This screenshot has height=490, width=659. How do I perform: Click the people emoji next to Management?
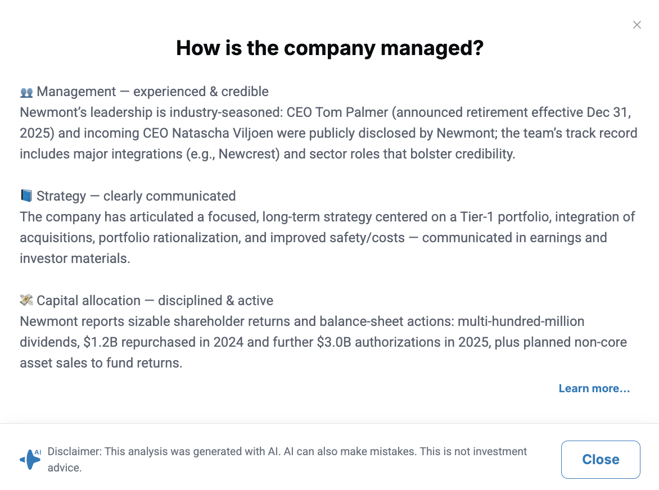tap(26, 92)
